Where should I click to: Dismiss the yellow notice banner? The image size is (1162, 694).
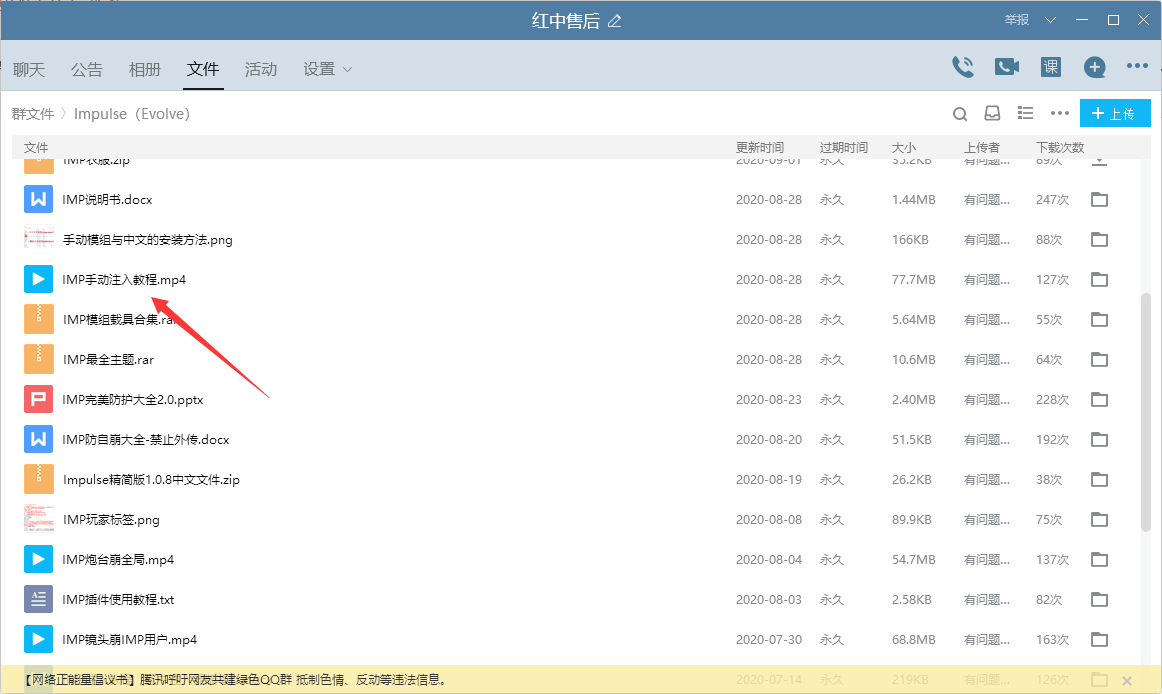(1126, 681)
